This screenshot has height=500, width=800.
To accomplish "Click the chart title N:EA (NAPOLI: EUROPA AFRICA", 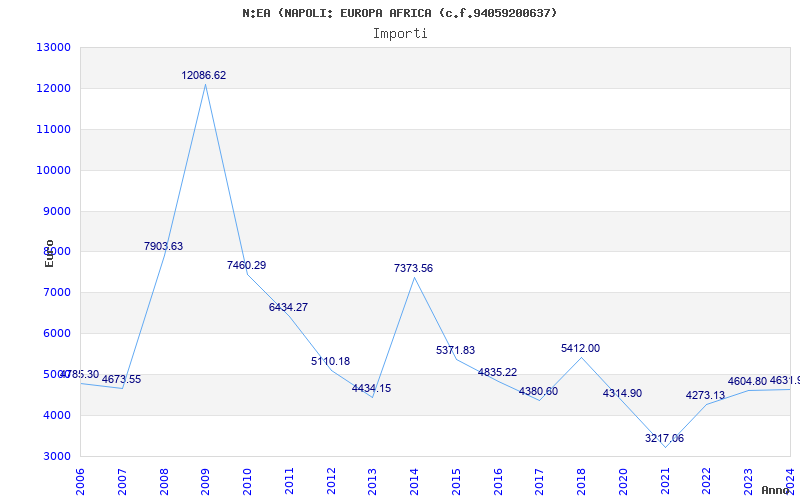I will (400, 13).
